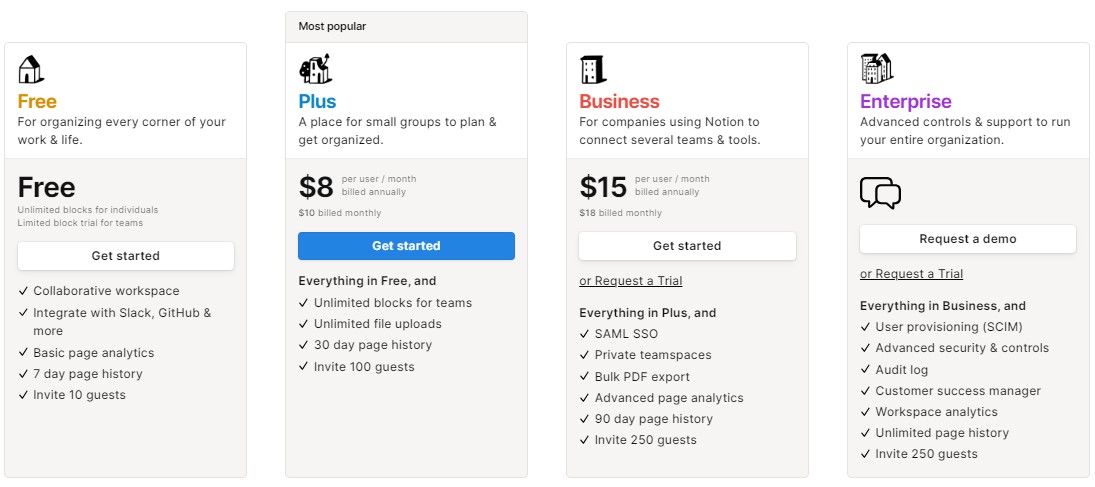The image size is (1095, 487).
Task: Click checkmark next to SAML SSO
Action: [x=585, y=334]
